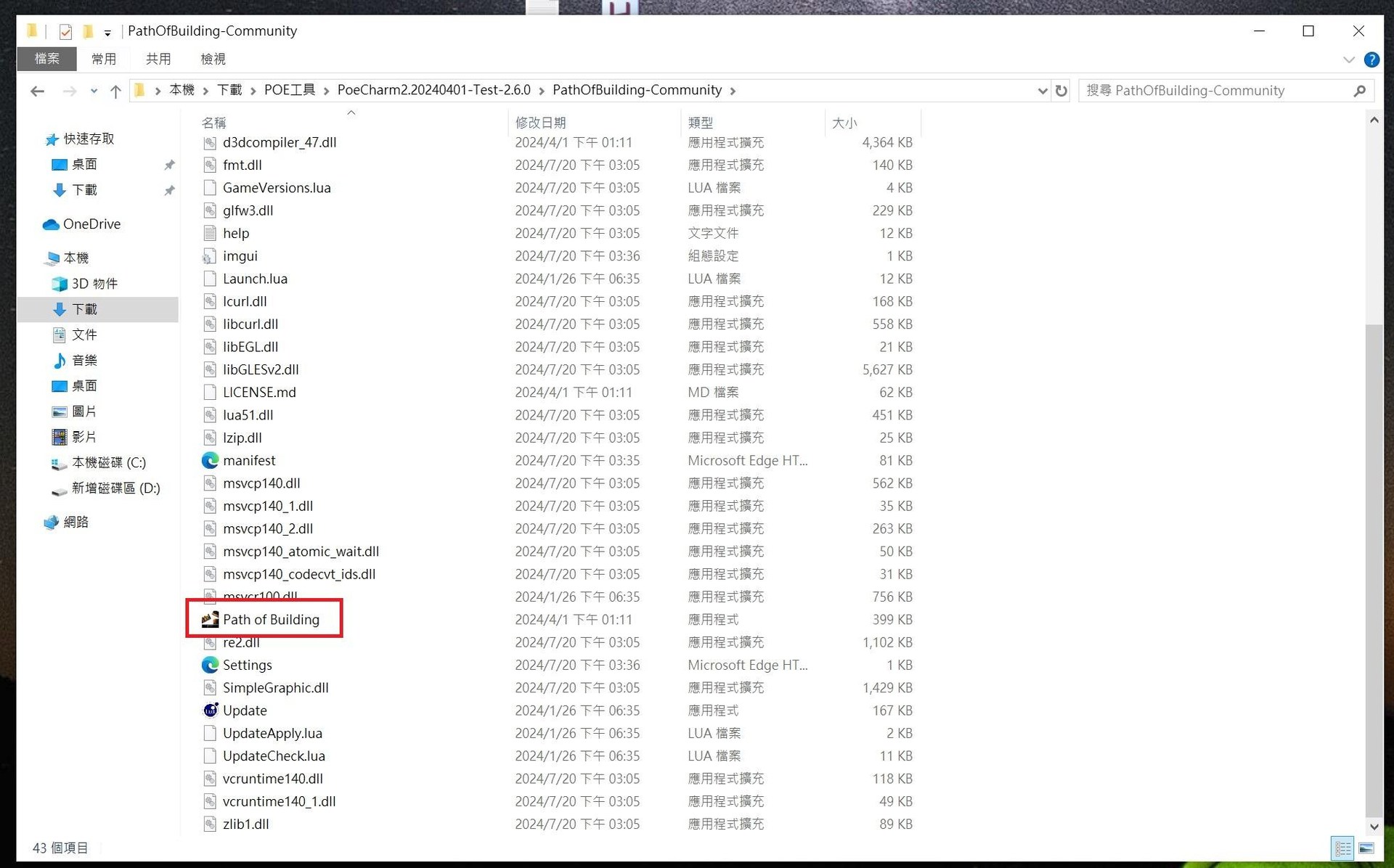Open the Customize Quick Access Toolbar dropdown
This screenshot has width=1394, height=868.
click(x=107, y=32)
